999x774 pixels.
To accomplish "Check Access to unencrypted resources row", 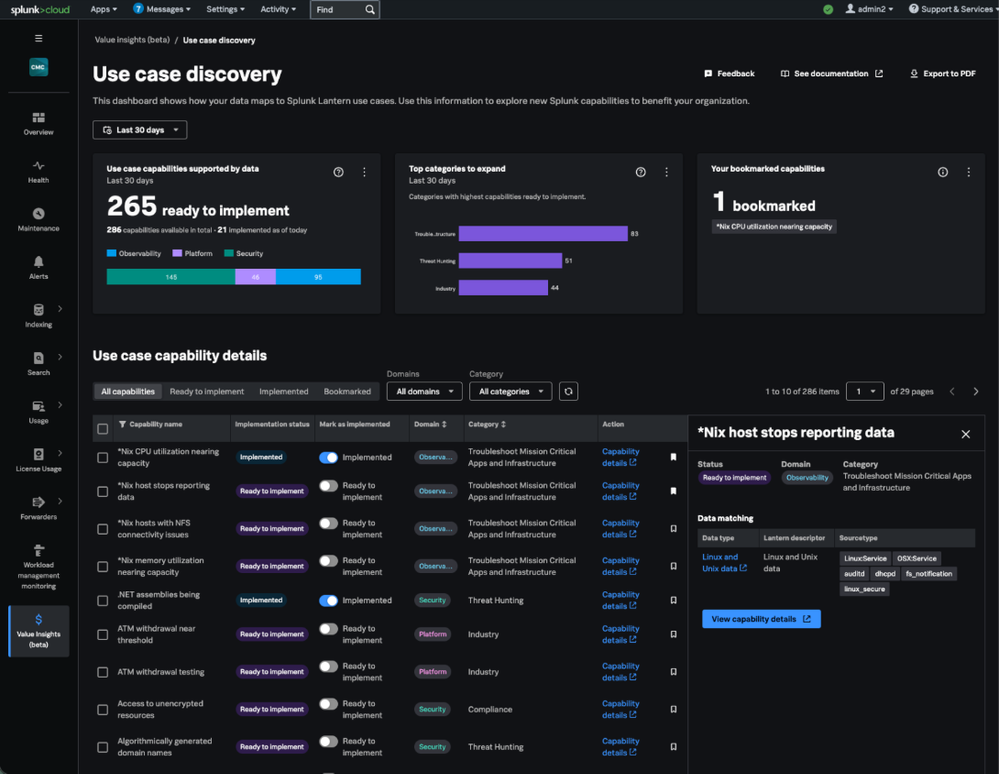I will [x=103, y=709].
